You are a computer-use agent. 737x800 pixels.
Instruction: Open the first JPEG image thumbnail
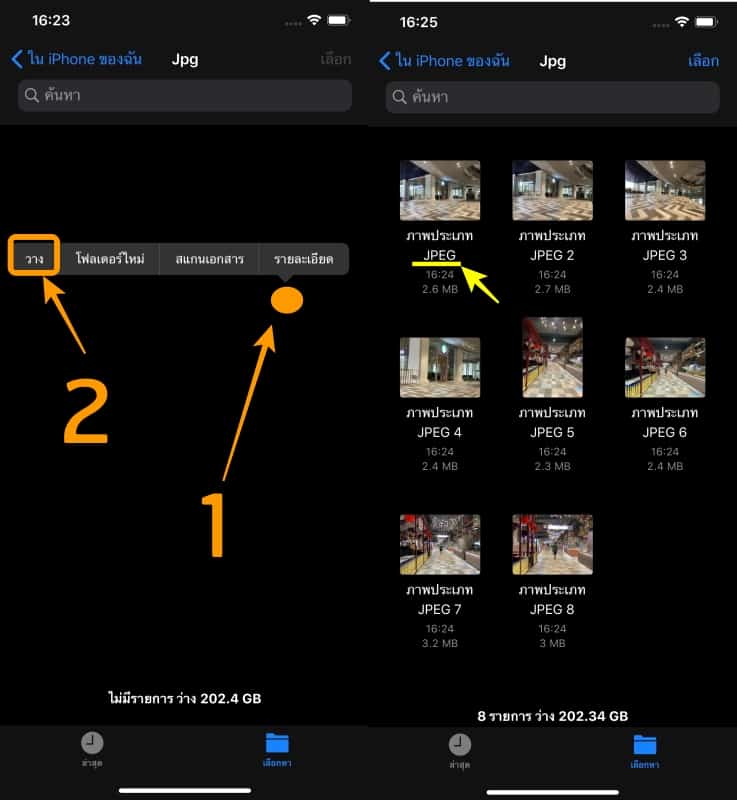[x=440, y=190]
